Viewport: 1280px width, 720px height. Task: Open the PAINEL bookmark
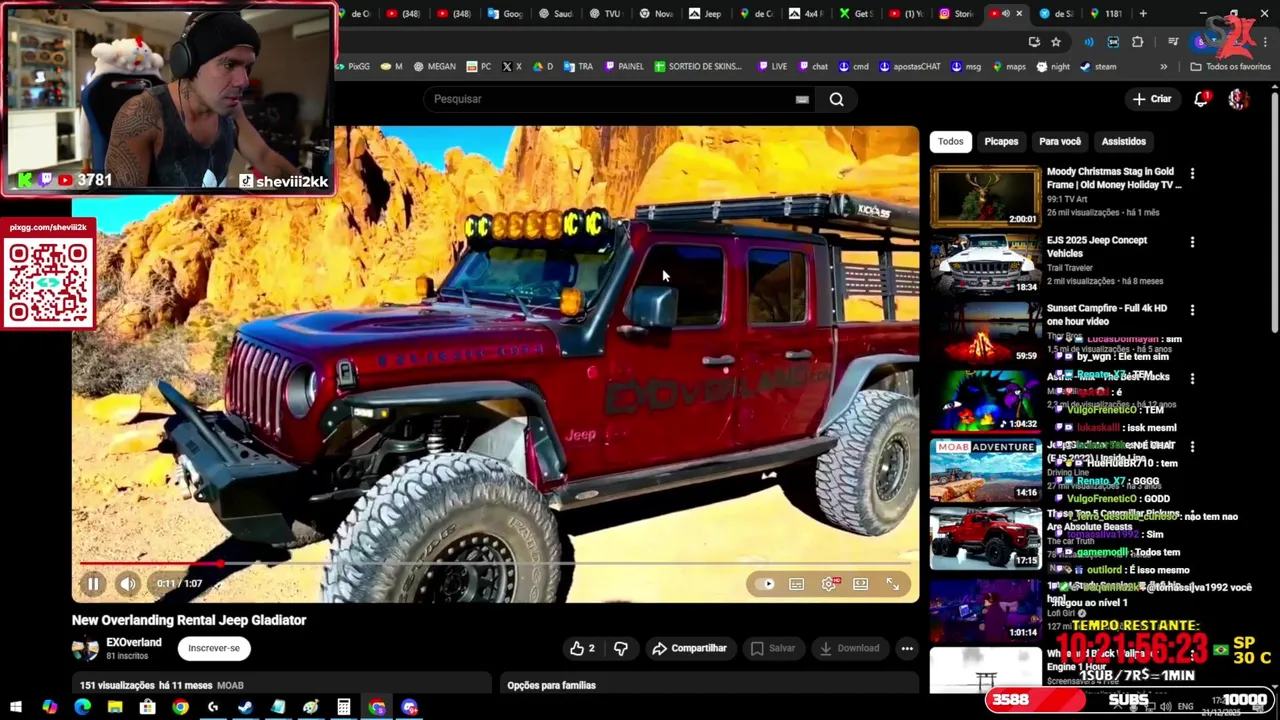(624, 66)
